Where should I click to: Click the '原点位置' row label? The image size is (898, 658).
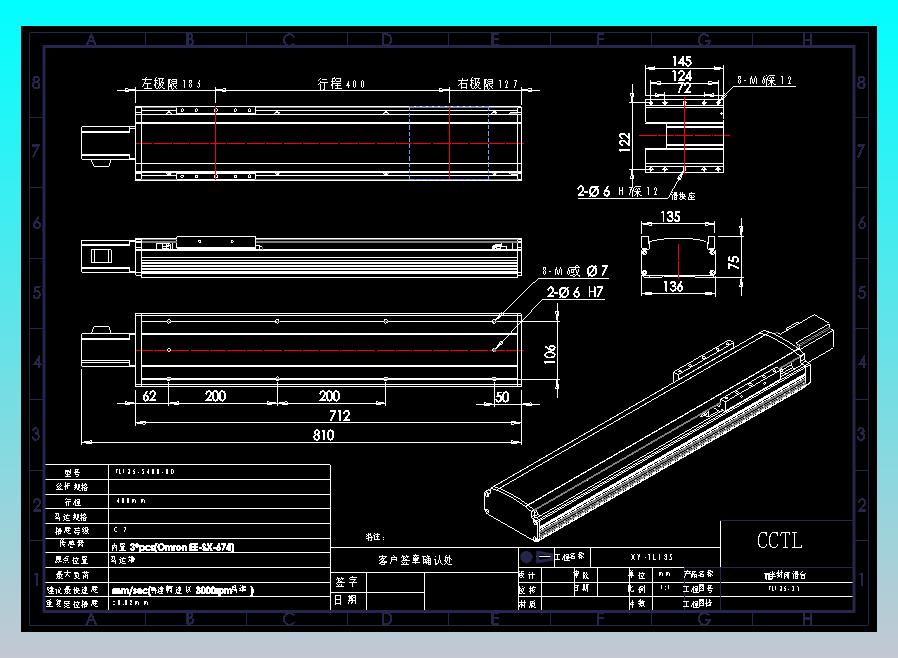72,560
